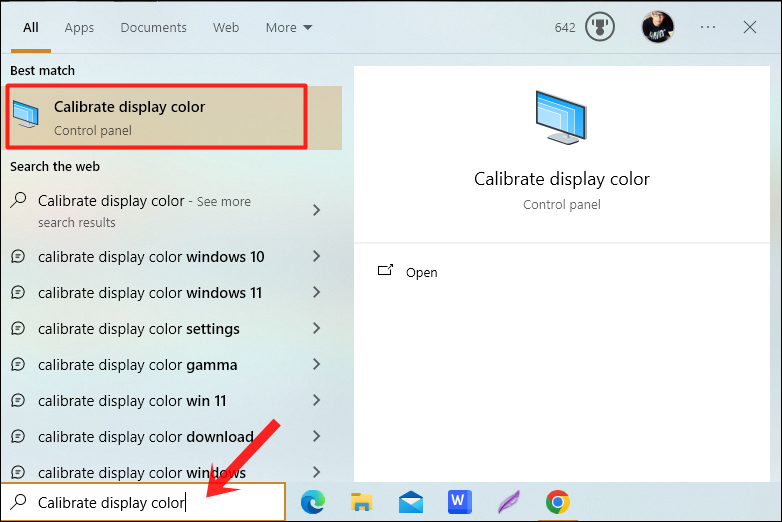Click the large monitor icon in preview pane
Image resolution: width=782 pixels, height=522 pixels.
tap(561, 118)
